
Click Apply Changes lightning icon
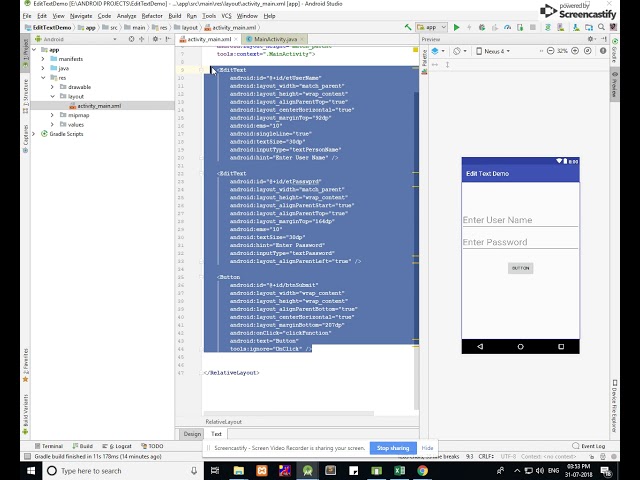pos(469,27)
